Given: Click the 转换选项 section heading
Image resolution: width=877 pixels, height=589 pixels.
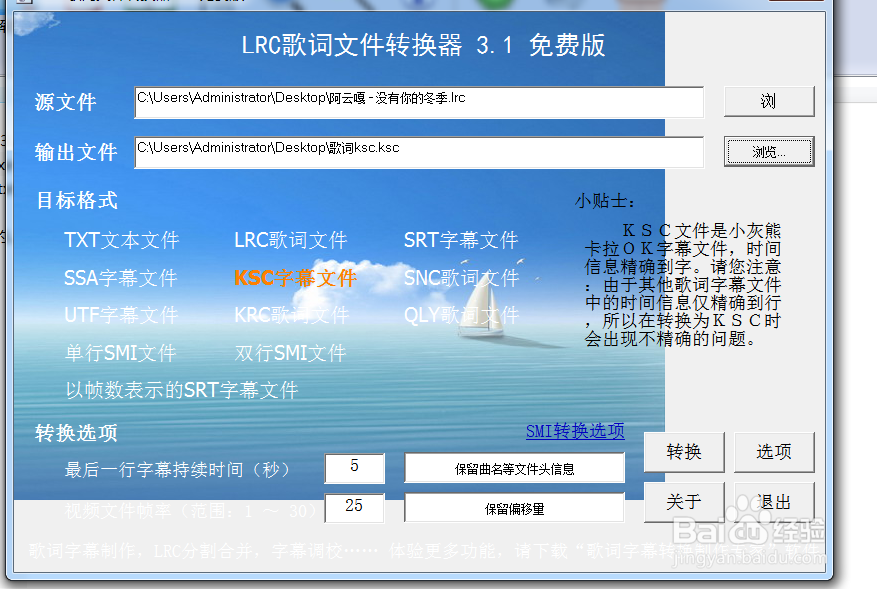Looking at the screenshot, I should (x=76, y=433).
